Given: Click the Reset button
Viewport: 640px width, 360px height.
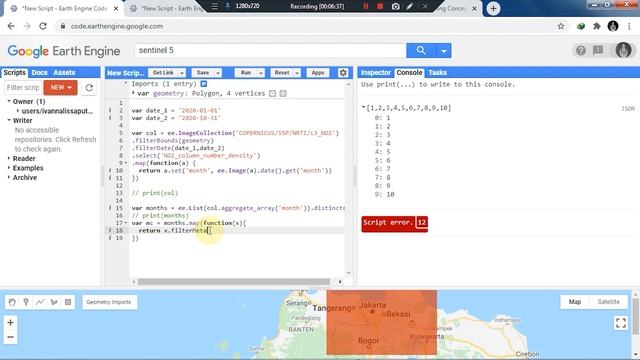Looking at the screenshot, I should 282,73.
